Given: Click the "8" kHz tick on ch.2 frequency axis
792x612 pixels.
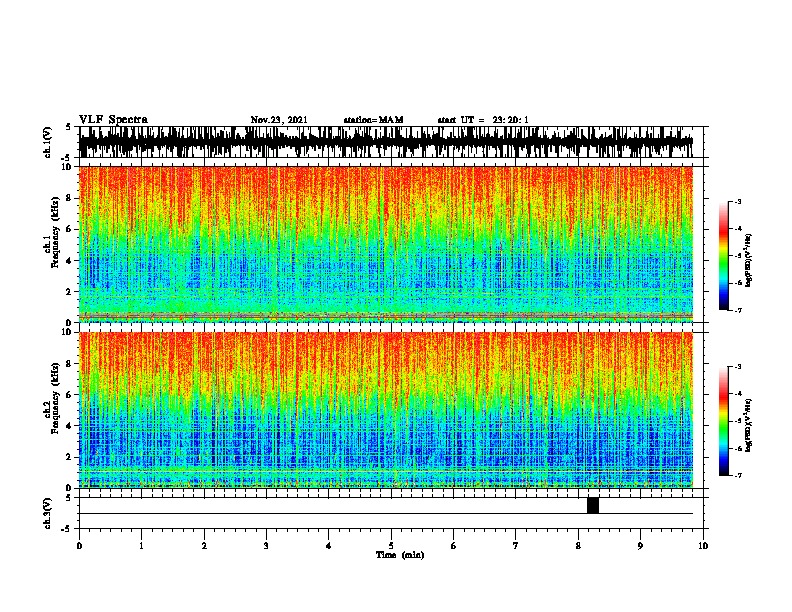Looking at the screenshot, I should [70, 364].
